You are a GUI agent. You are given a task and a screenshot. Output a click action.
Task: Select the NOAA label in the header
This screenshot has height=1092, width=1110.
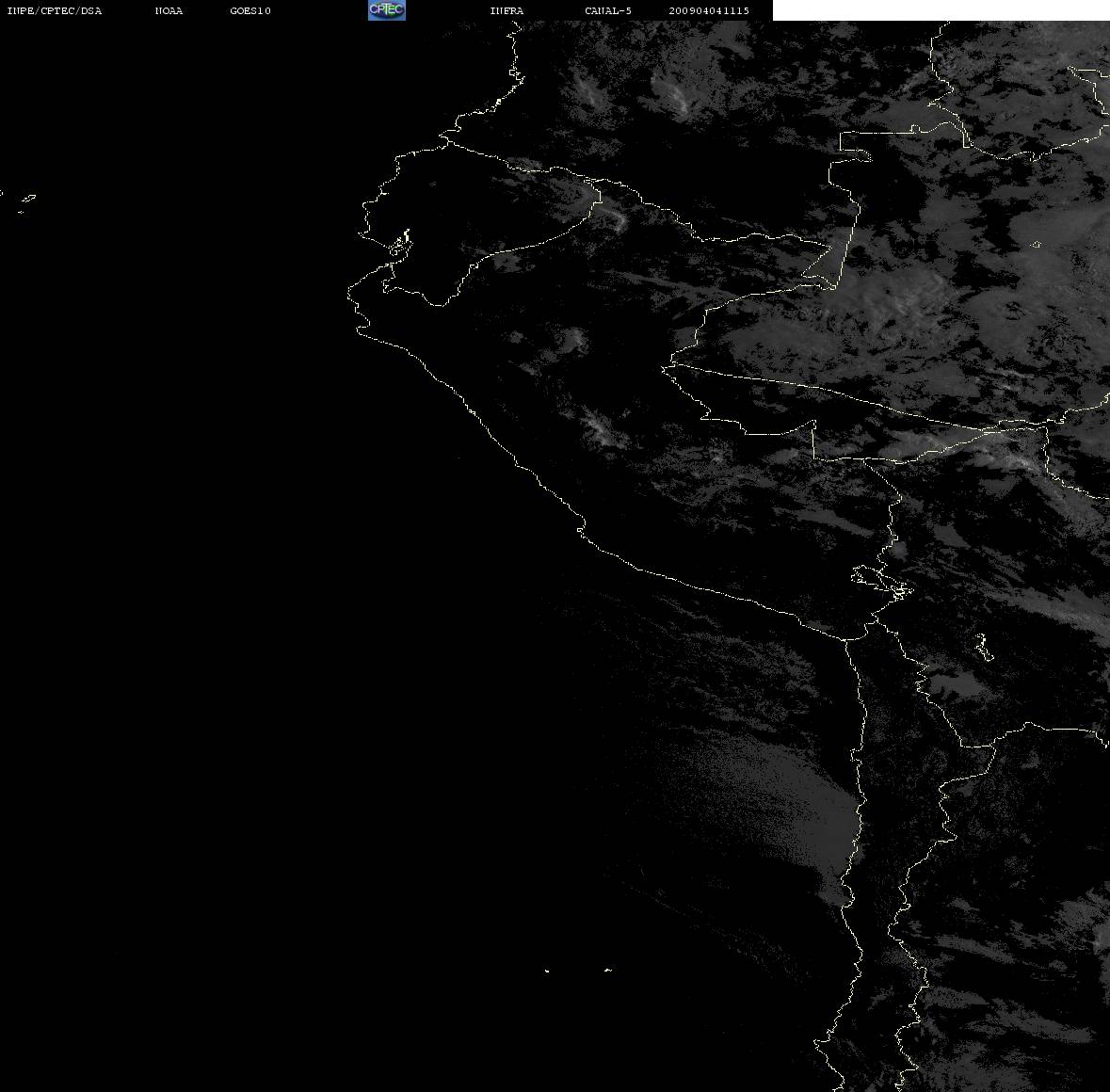coord(169,10)
